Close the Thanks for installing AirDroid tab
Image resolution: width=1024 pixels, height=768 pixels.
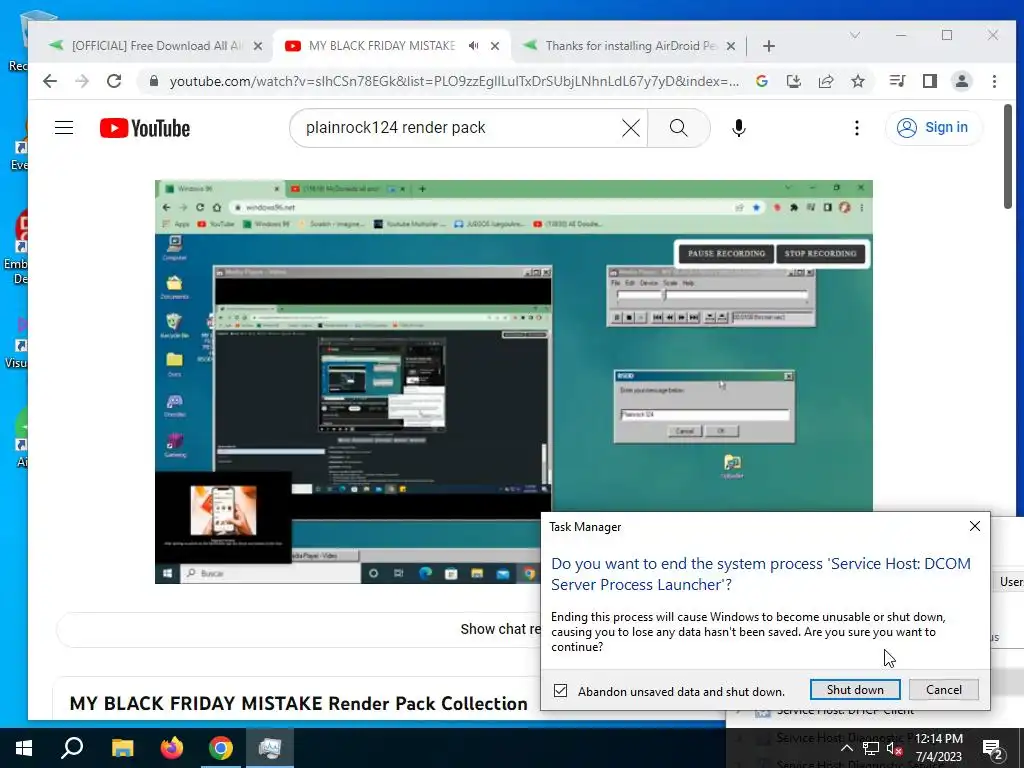point(731,46)
